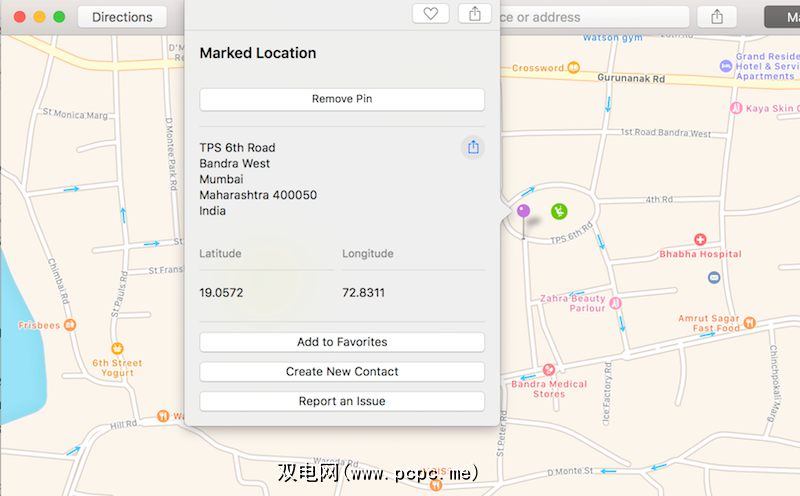Click the Watson gym label
Screen dimensions: 800x496
613,38
